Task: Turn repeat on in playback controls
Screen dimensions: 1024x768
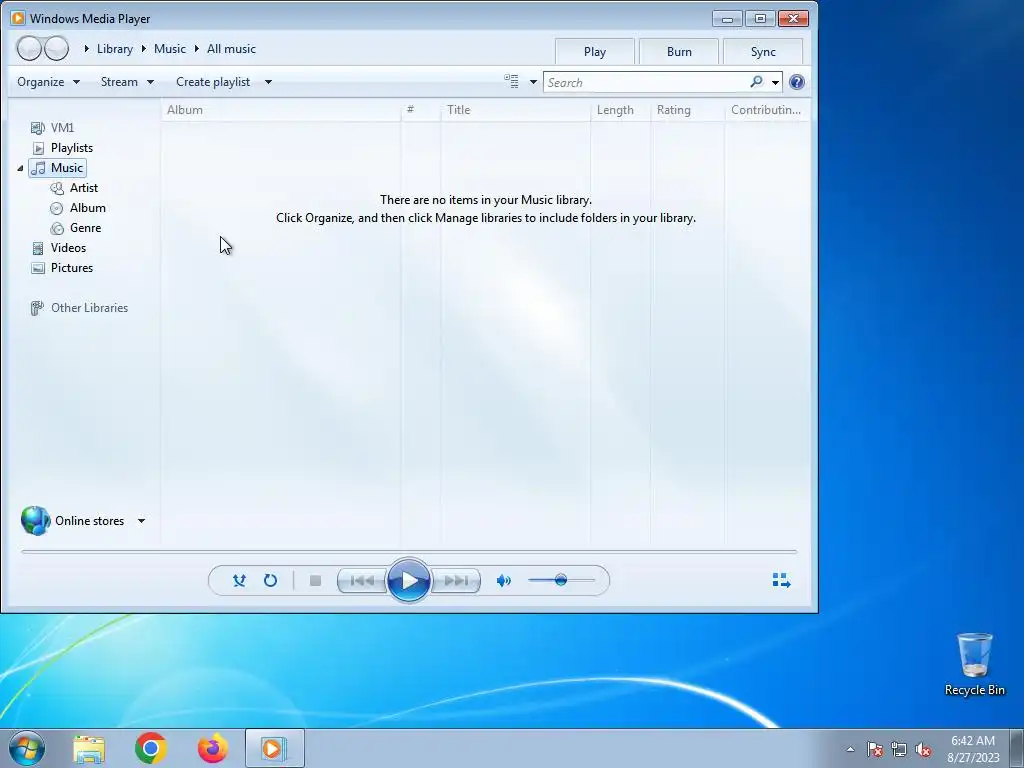Action: point(270,581)
